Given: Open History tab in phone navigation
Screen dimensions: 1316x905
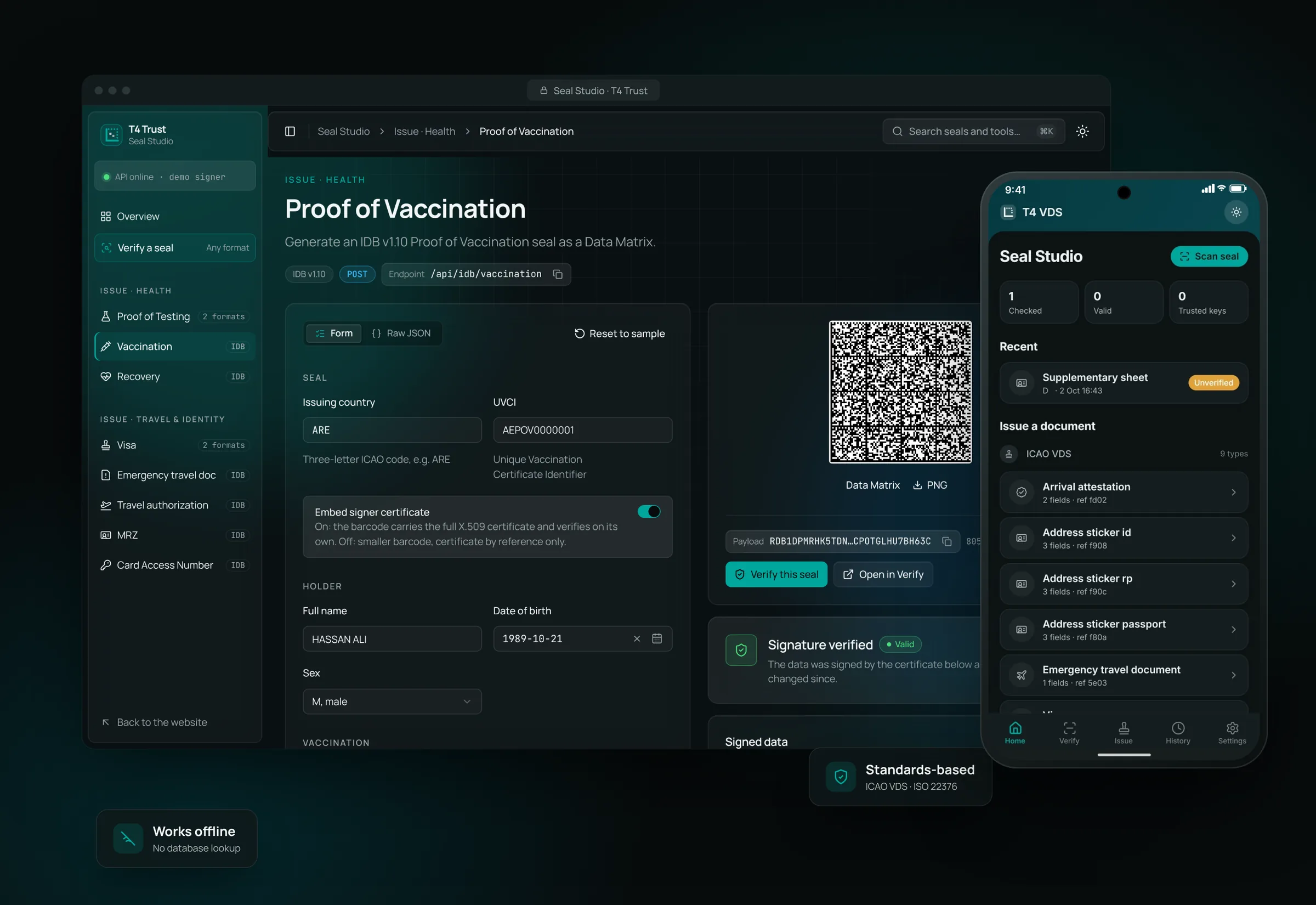Looking at the screenshot, I should (x=1178, y=733).
